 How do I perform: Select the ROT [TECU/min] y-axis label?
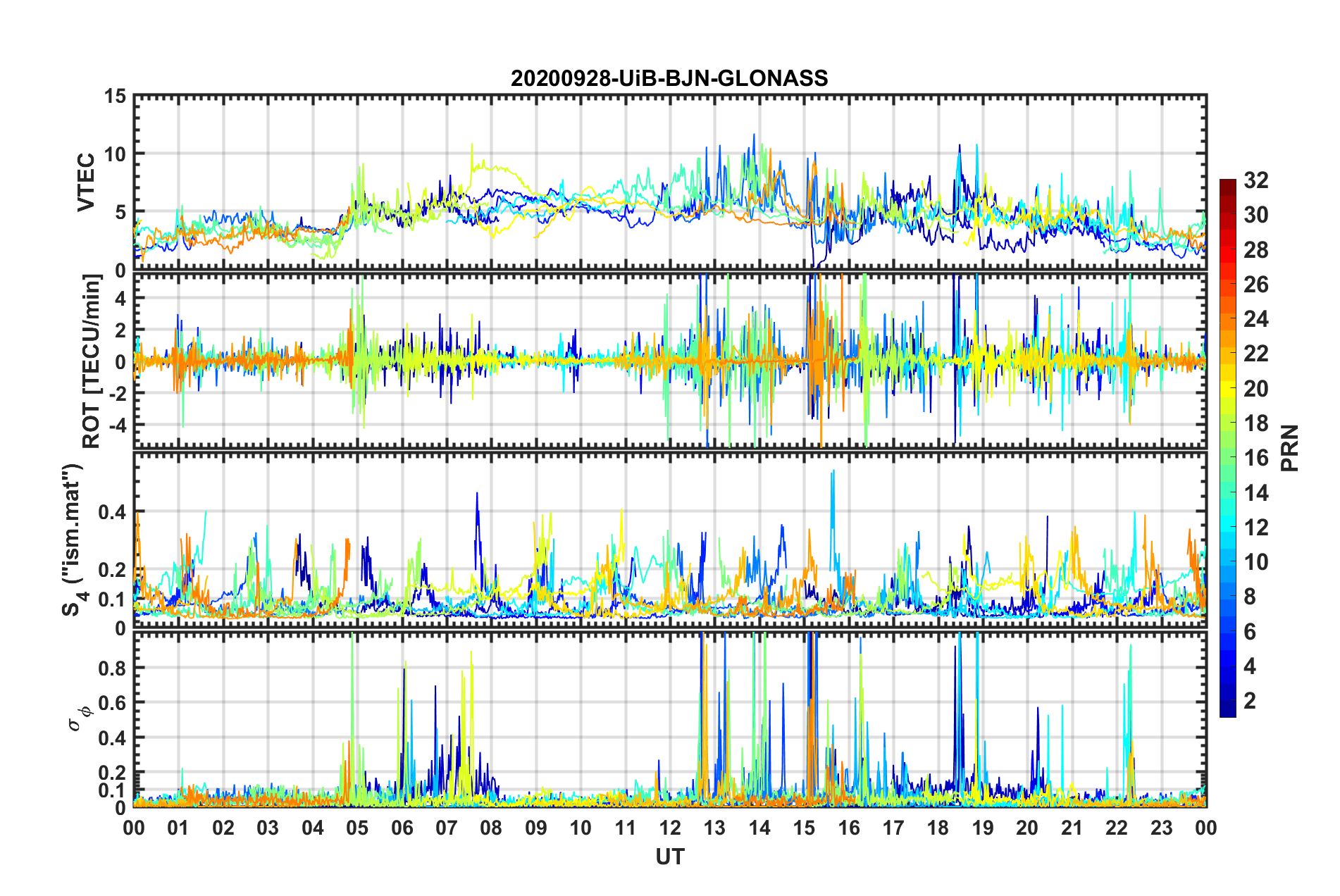(92, 361)
